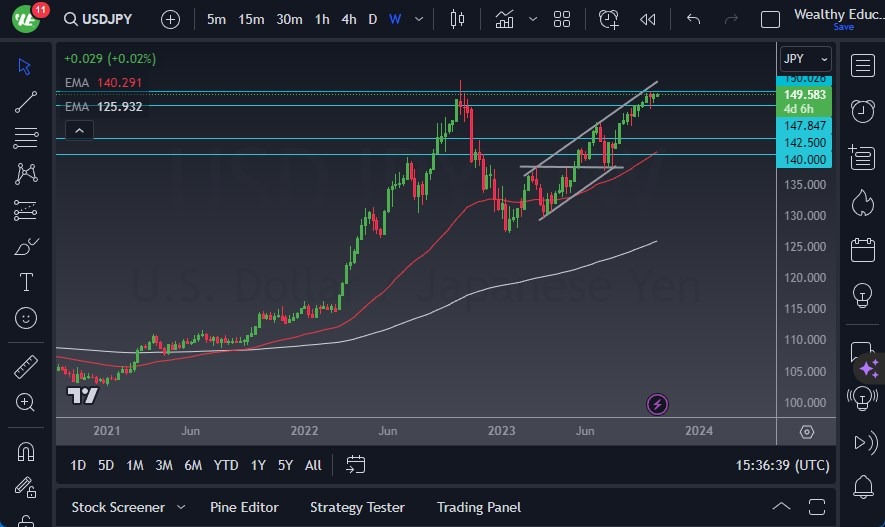Select the ruler measure tool
This screenshot has height=527, width=885.
coord(27,366)
